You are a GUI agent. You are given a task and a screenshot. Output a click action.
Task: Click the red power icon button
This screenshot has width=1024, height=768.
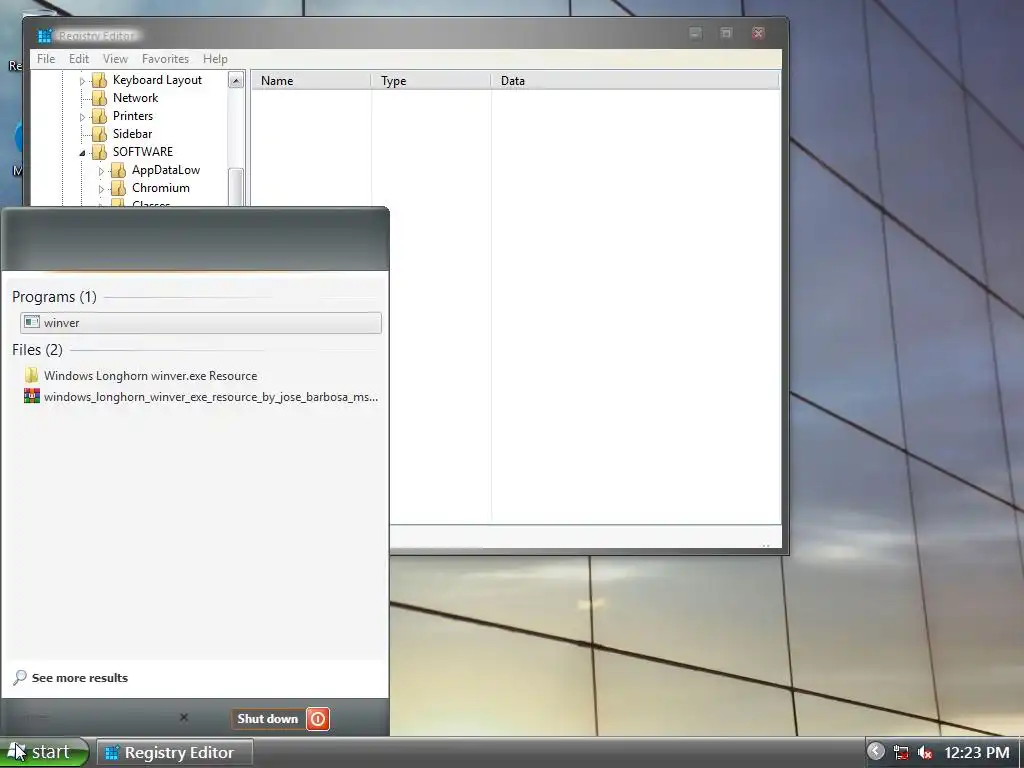point(318,719)
